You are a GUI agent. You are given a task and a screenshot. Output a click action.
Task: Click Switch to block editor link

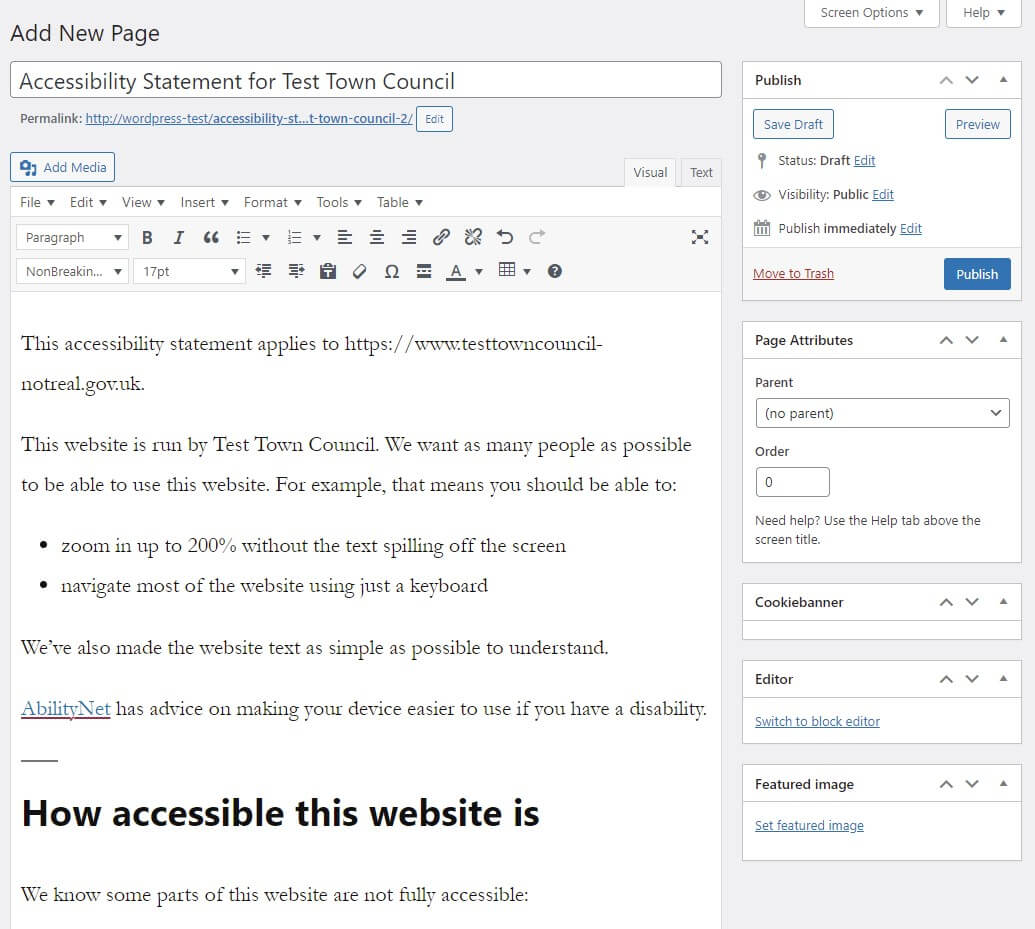tap(817, 721)
